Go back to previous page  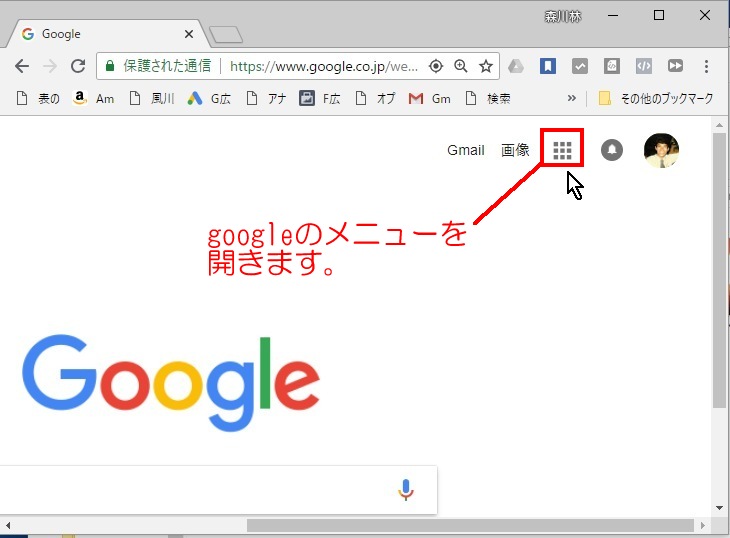[21, 66]
